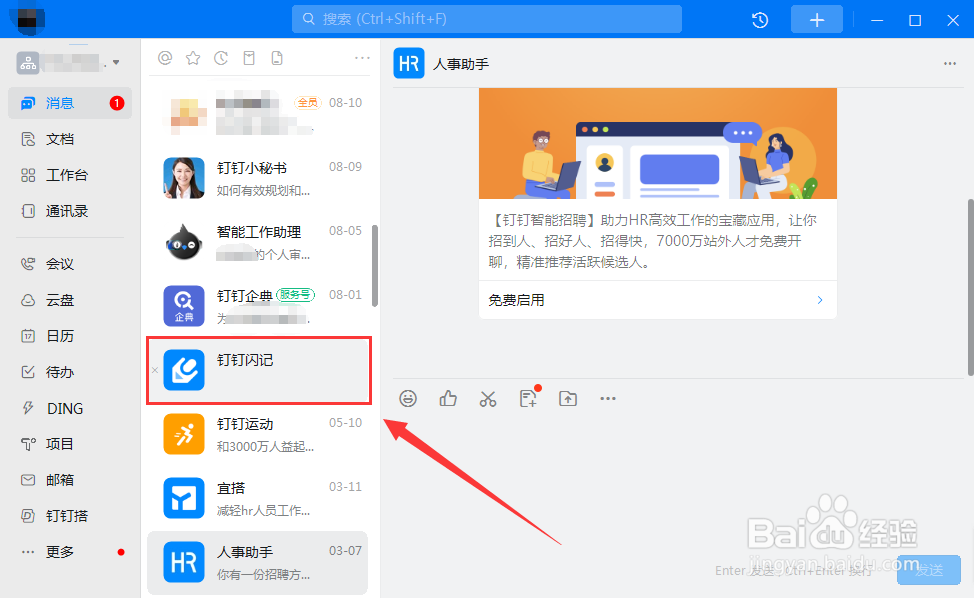Screen dimensions: 974x598
Task: Open the 云盘 cloud drive
Action: (70, 300)
